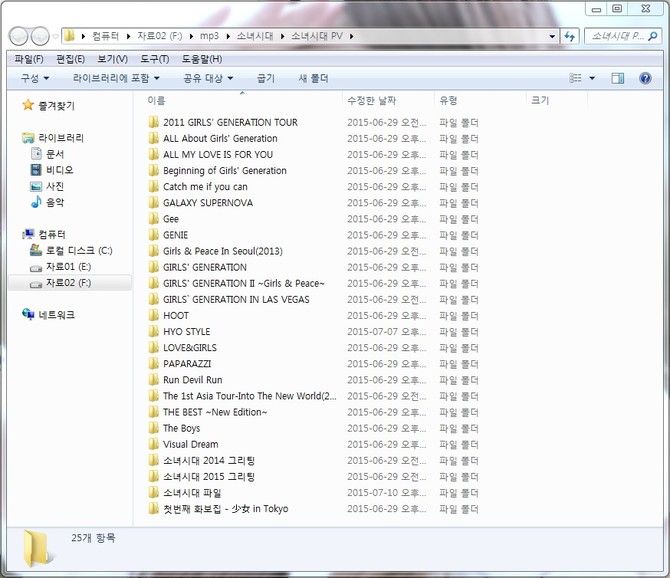Open recent pages dropdown beside navigation arrows
The height and width of the screenshot is (578, 670).
tap(55, 36)
